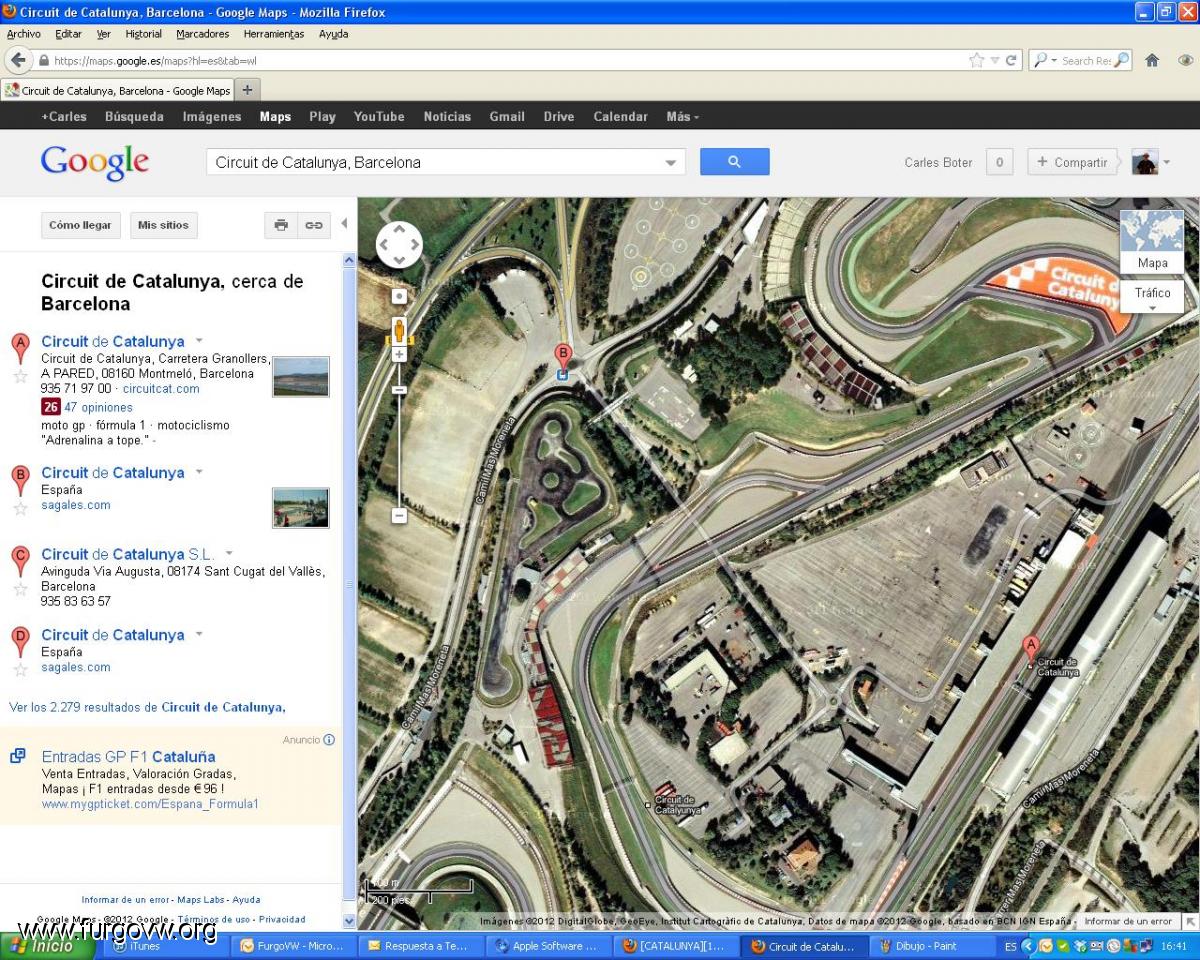The image size is (1200, 960).
Task: Star the first Circuit de Catalunya result A
Action: (20, 376)
